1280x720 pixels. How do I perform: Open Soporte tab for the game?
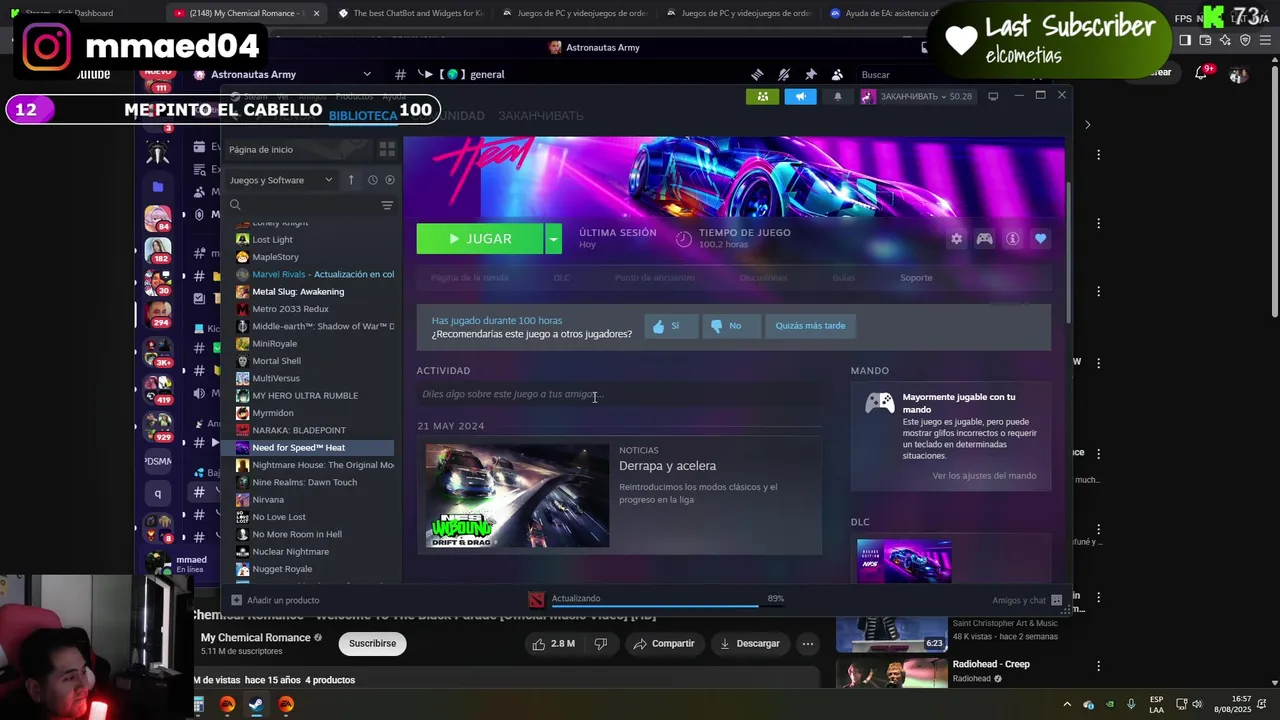point(916,278)
